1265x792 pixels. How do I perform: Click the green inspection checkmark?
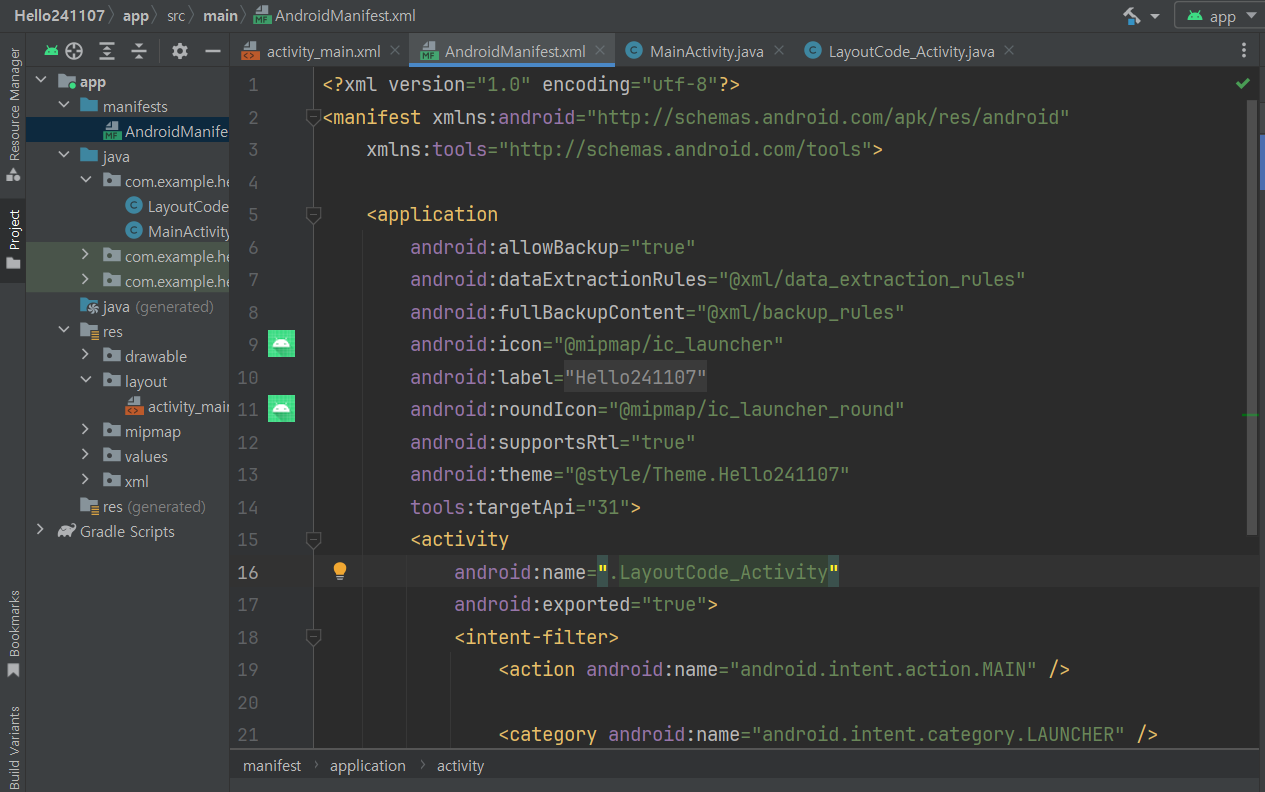(x=1243, y=83)
